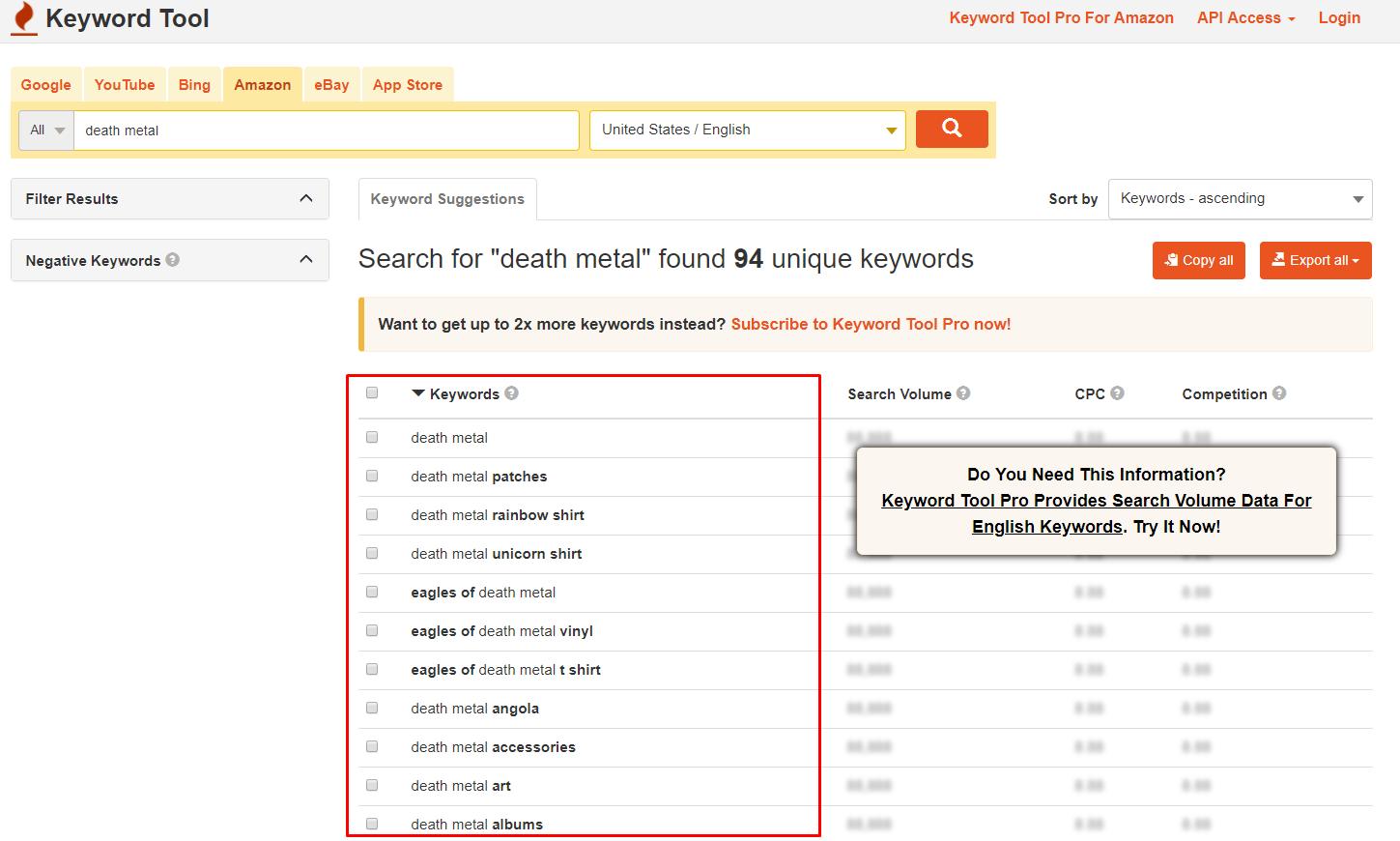
Task: Switch to the App Store tab
Action: tap(408, 85)
